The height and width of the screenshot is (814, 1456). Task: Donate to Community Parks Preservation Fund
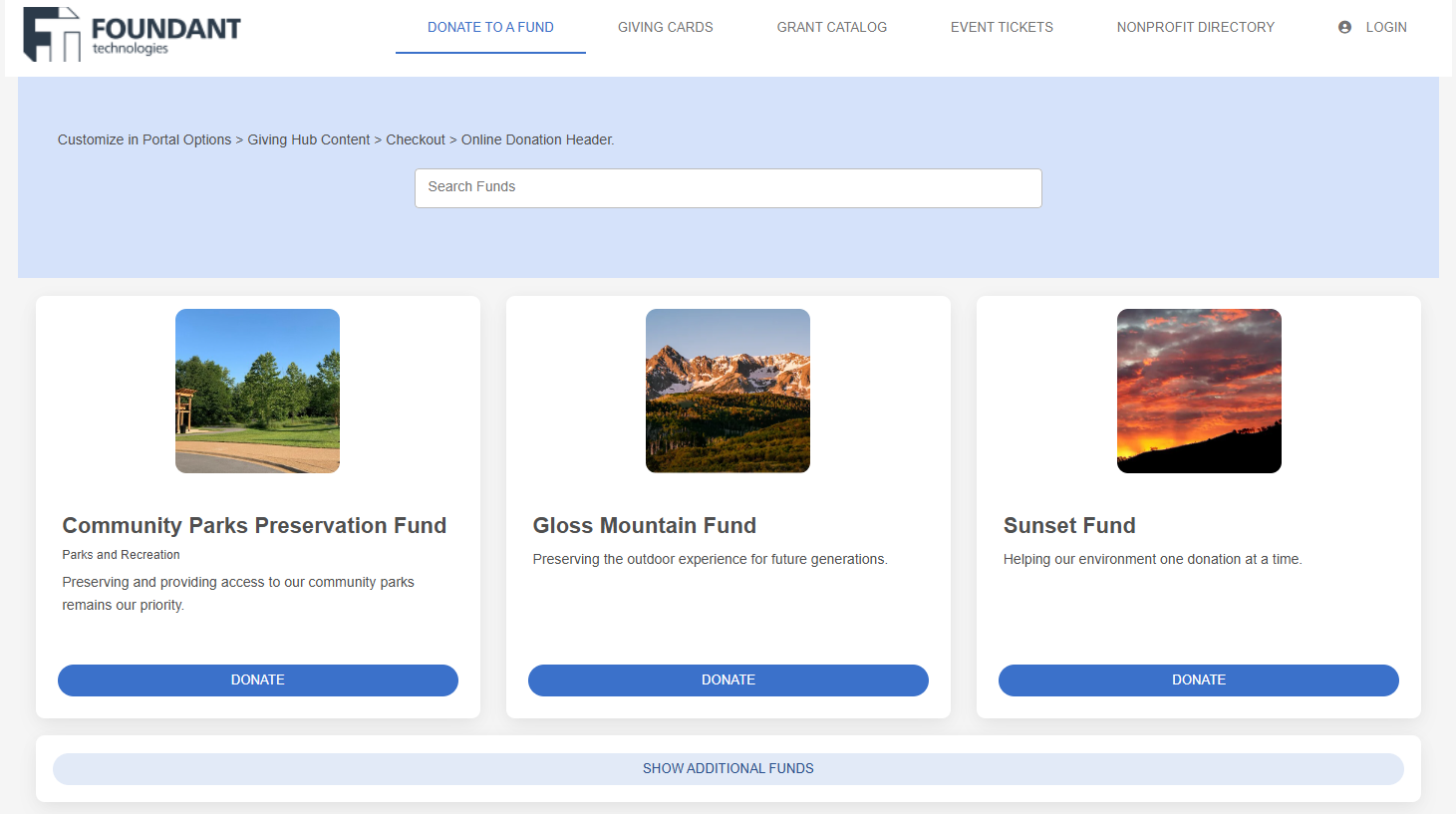[x=258, y=680]
